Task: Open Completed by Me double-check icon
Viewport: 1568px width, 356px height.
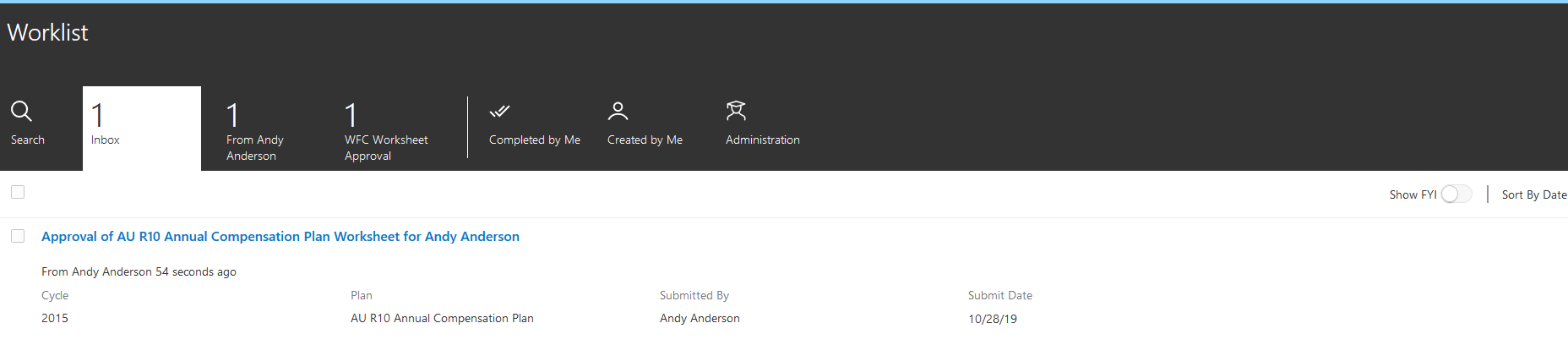Action: click(500, 112)
